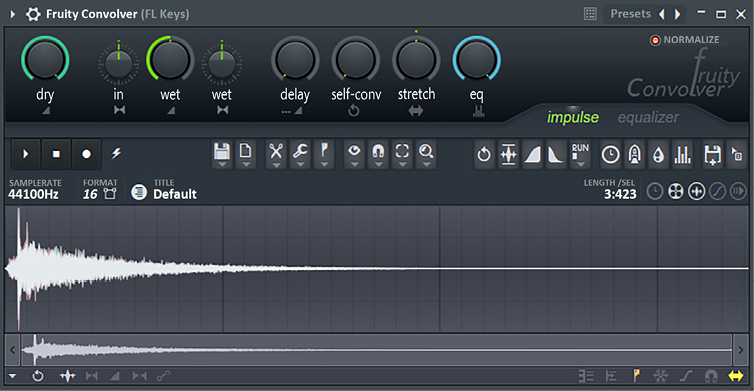Click the preset browser grid icon
The image size is (754, 391).
pyautogui.click(x=590, y=13)
